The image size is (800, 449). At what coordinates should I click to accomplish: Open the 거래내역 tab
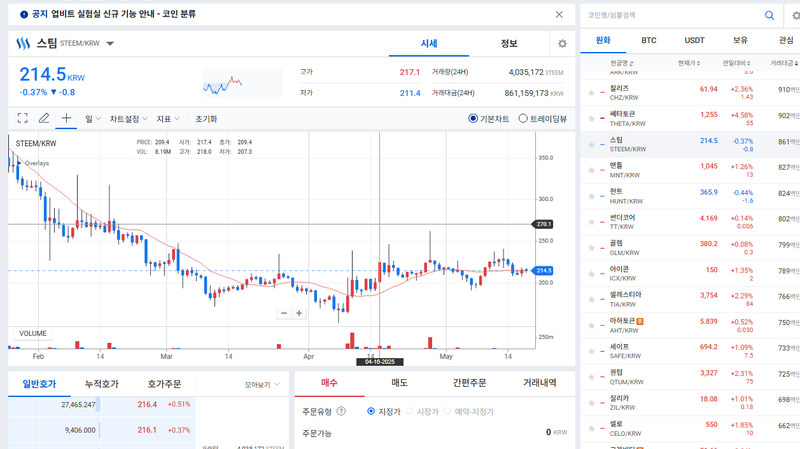pos(539,383)
